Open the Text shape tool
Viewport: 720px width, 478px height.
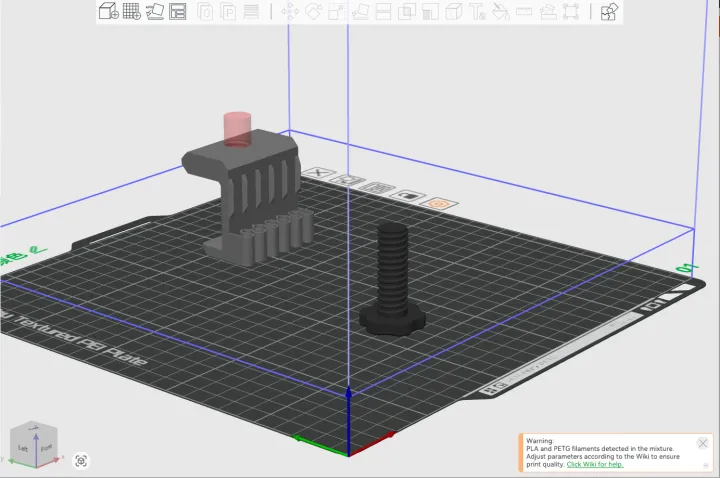477,11
